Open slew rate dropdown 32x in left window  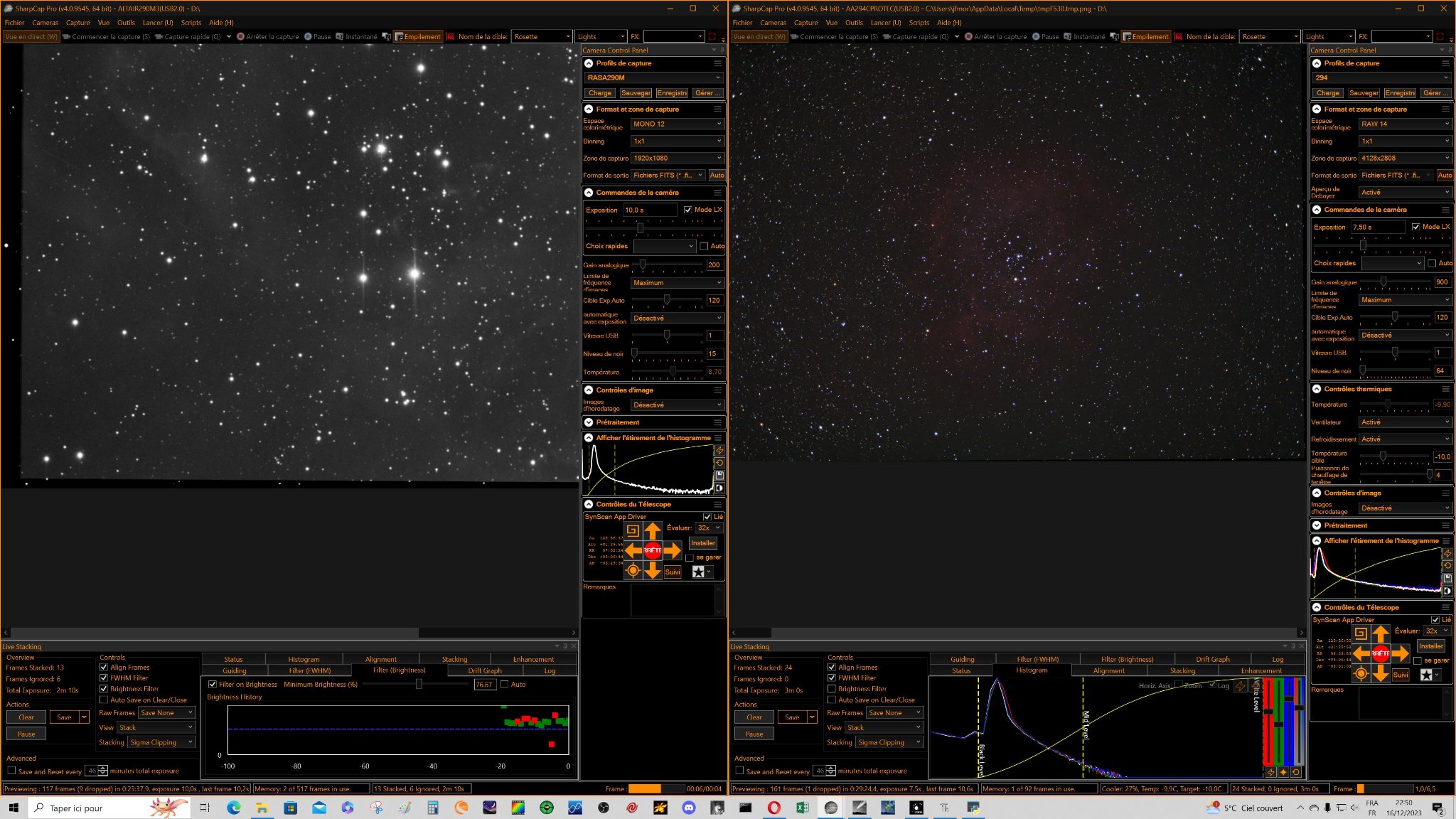709,528
